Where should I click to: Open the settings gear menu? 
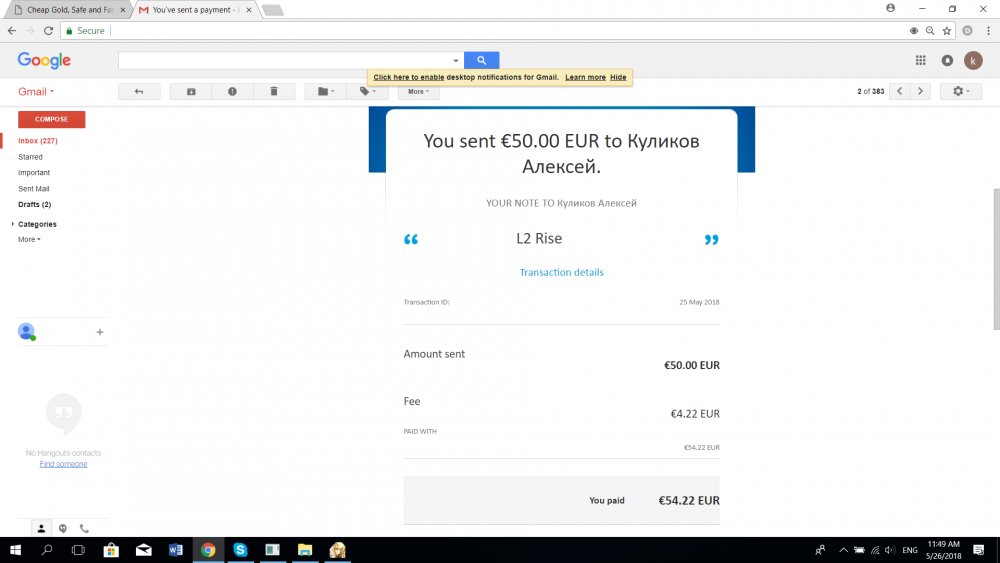[960, 91]
